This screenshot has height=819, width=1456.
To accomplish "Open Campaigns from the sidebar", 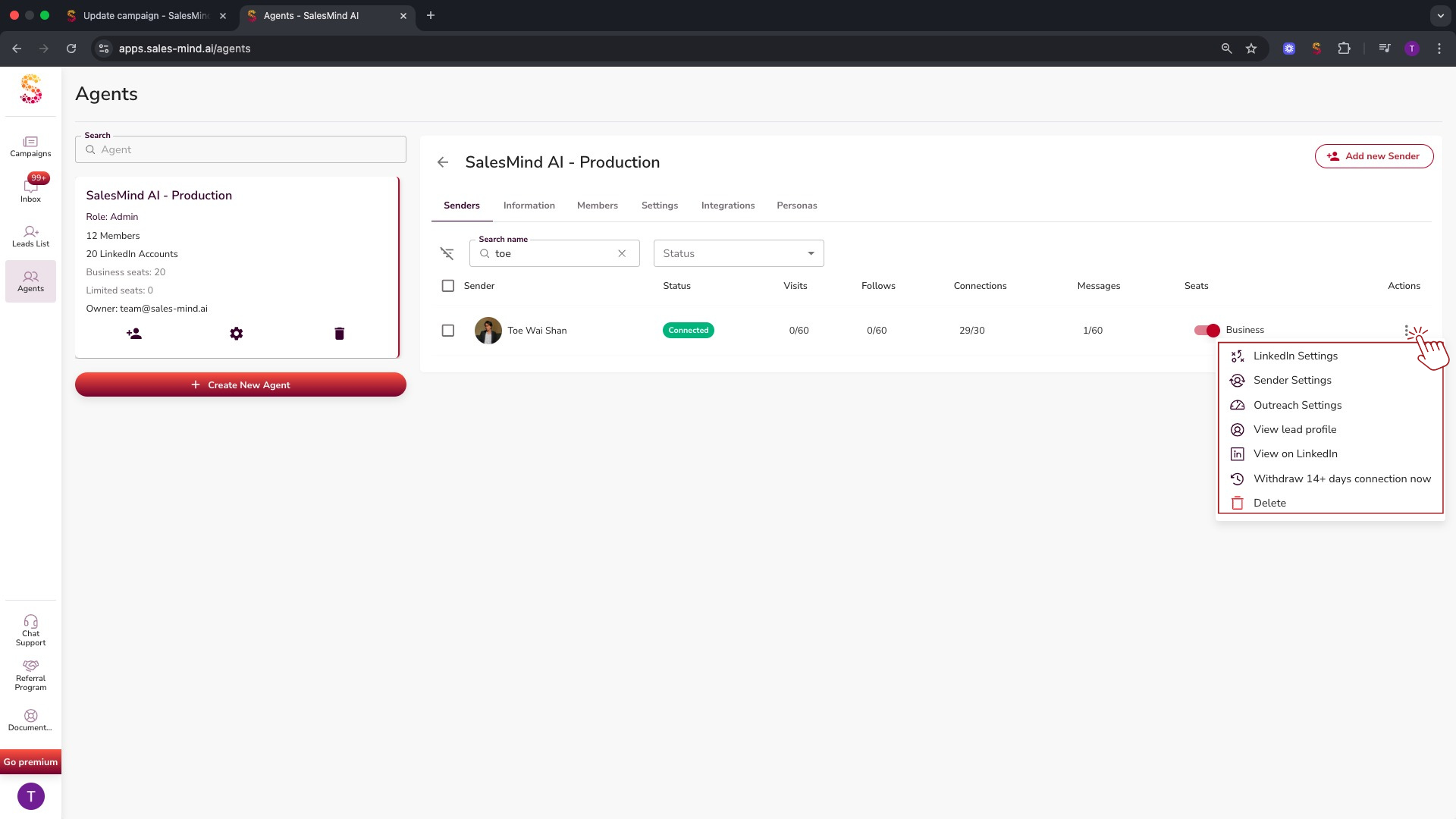I will tap(30, 146).
